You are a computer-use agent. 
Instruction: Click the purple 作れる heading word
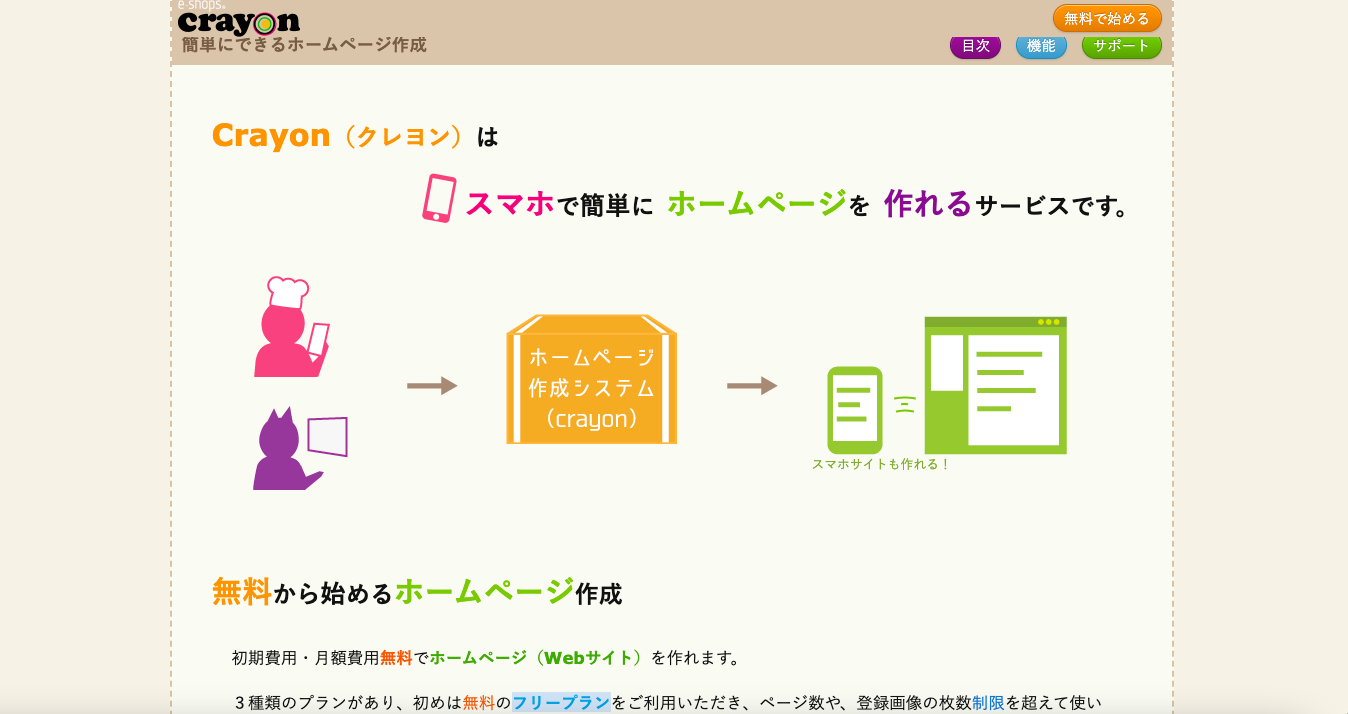click(x=928, y=204)
